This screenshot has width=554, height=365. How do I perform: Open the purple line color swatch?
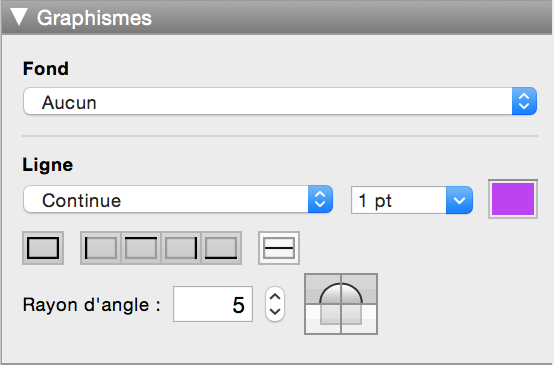point(513,199)
